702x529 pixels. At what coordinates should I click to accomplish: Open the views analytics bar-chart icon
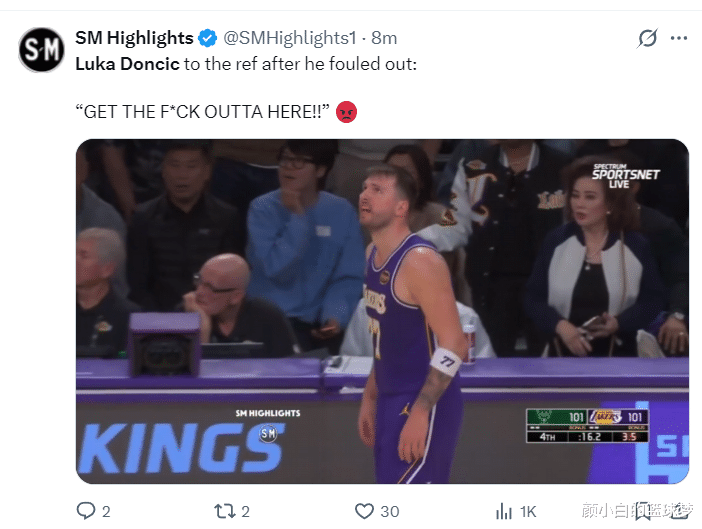coord(504,511)
